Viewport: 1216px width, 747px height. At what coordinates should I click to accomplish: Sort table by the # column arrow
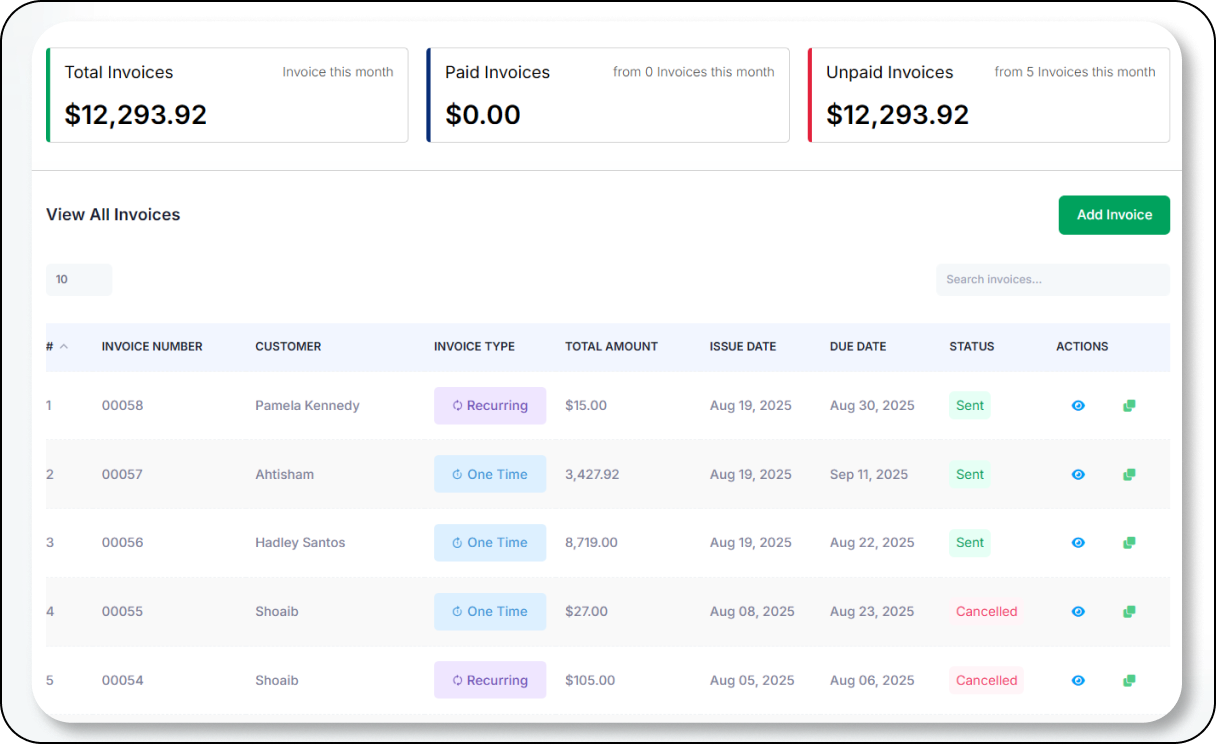tap(64, 347)
